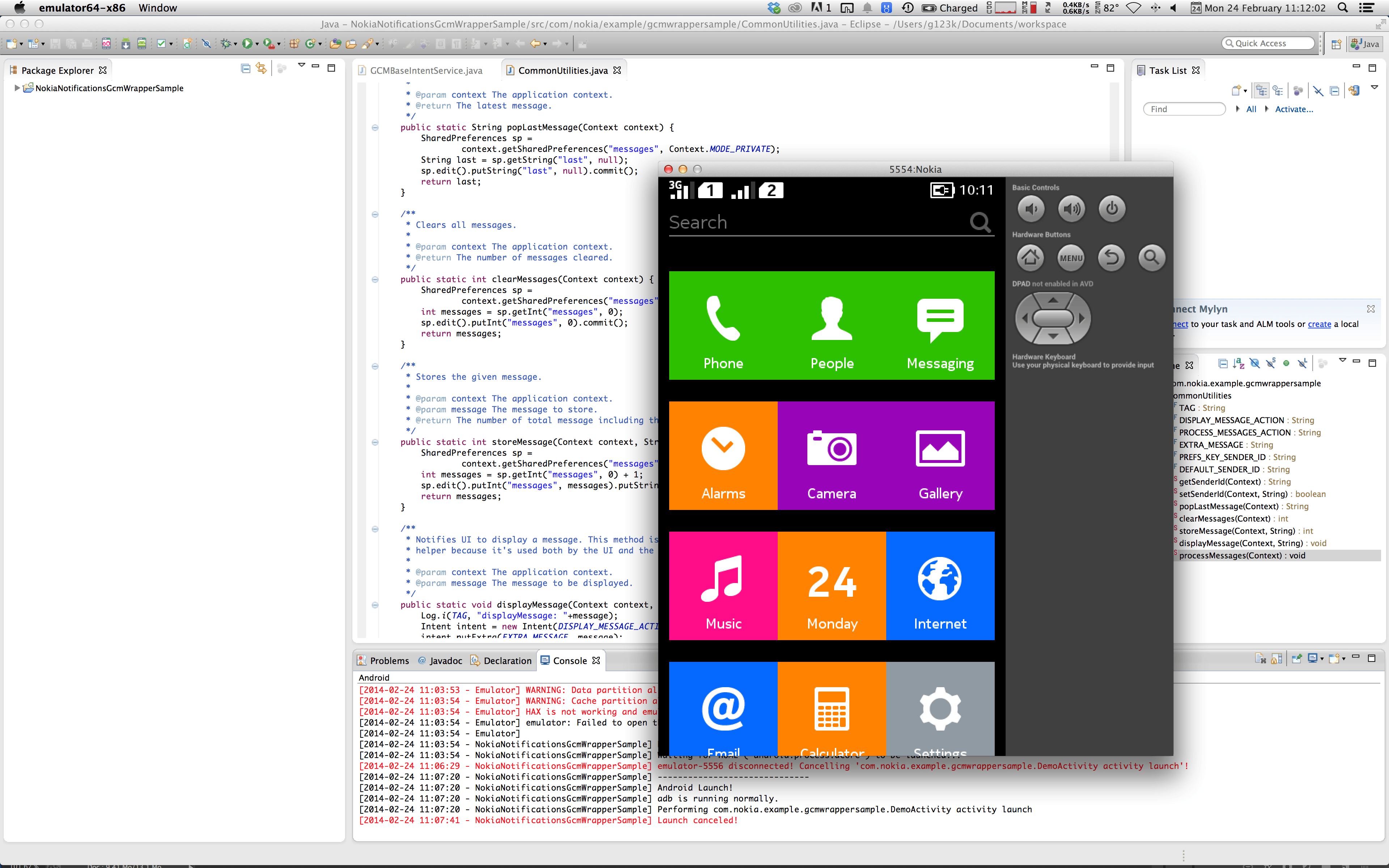1389x868 pixels.
Task: Open the Run button dropdown arrow
Action: (256, 44)
